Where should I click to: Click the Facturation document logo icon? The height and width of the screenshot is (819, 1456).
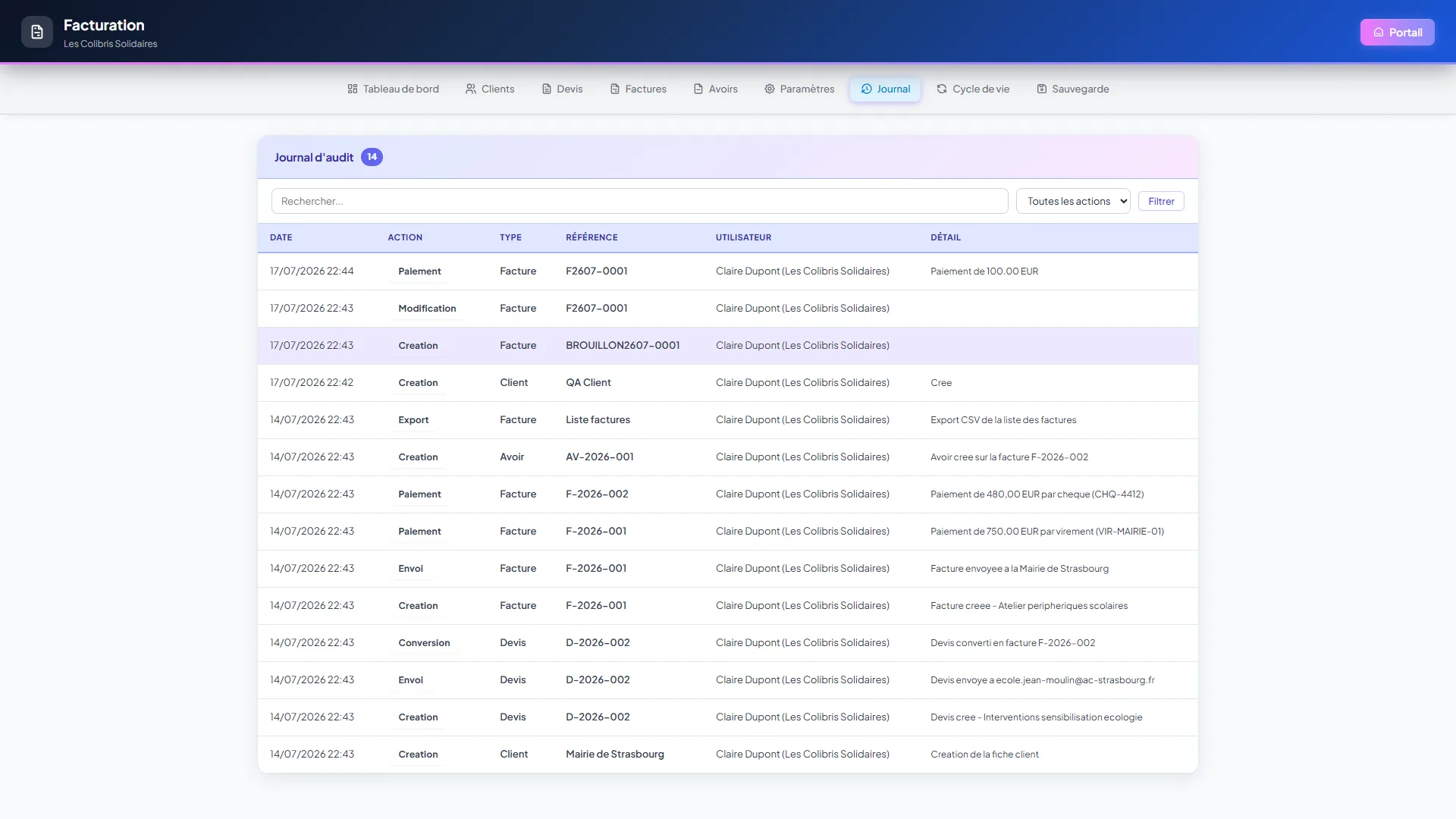[x=36, y=32]
